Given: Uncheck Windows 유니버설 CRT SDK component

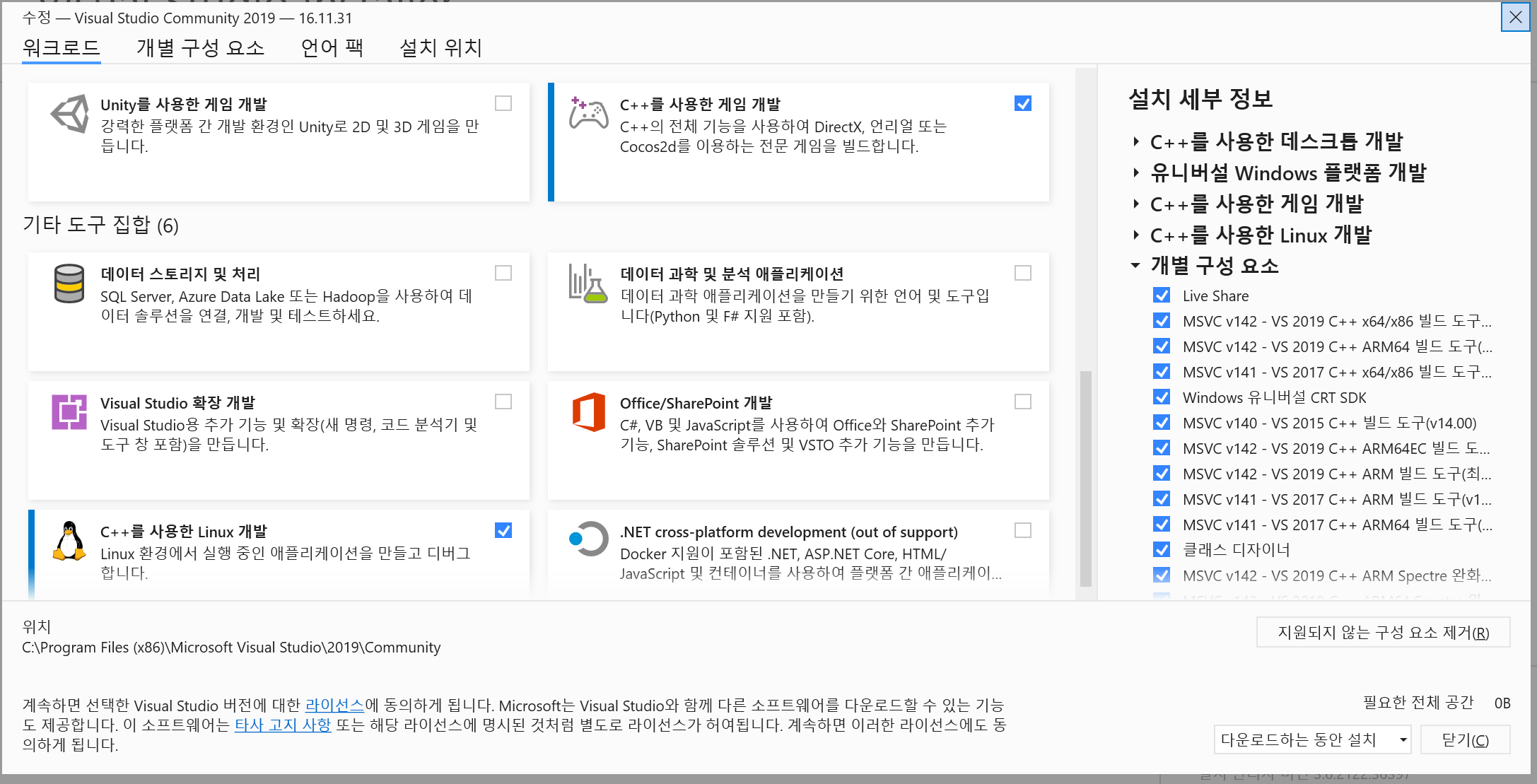Looking at the screenshot, I should tap(1162, 397).
